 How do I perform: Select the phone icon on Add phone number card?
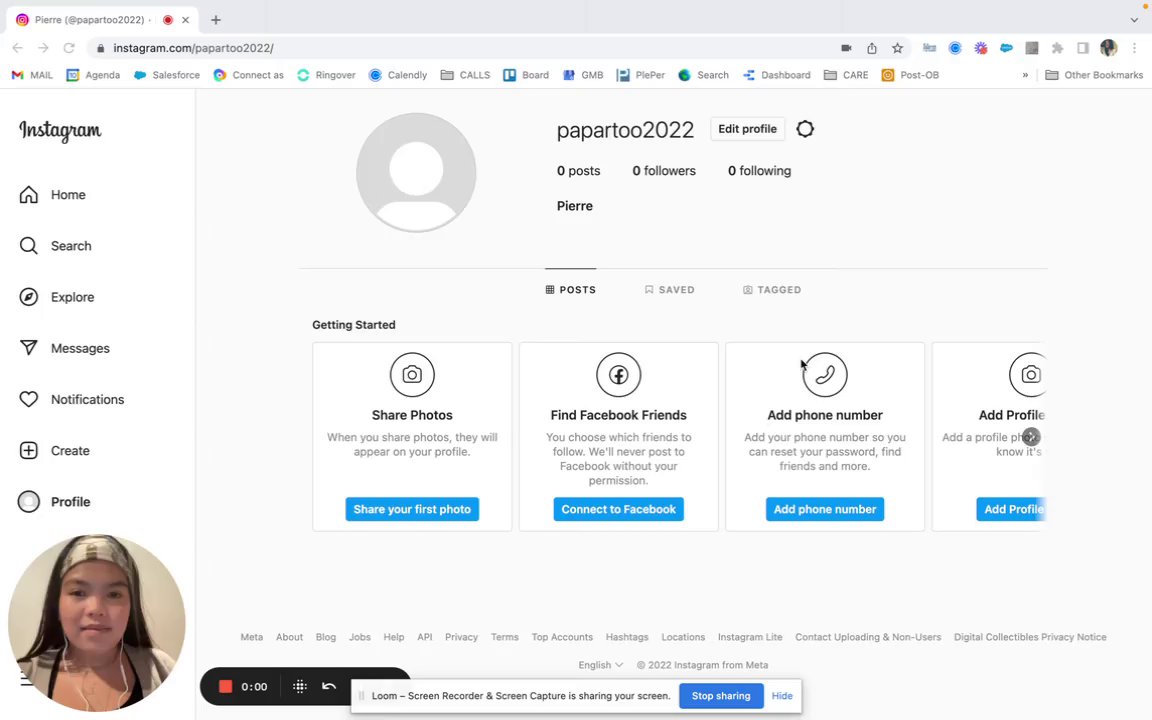(825, 375)
